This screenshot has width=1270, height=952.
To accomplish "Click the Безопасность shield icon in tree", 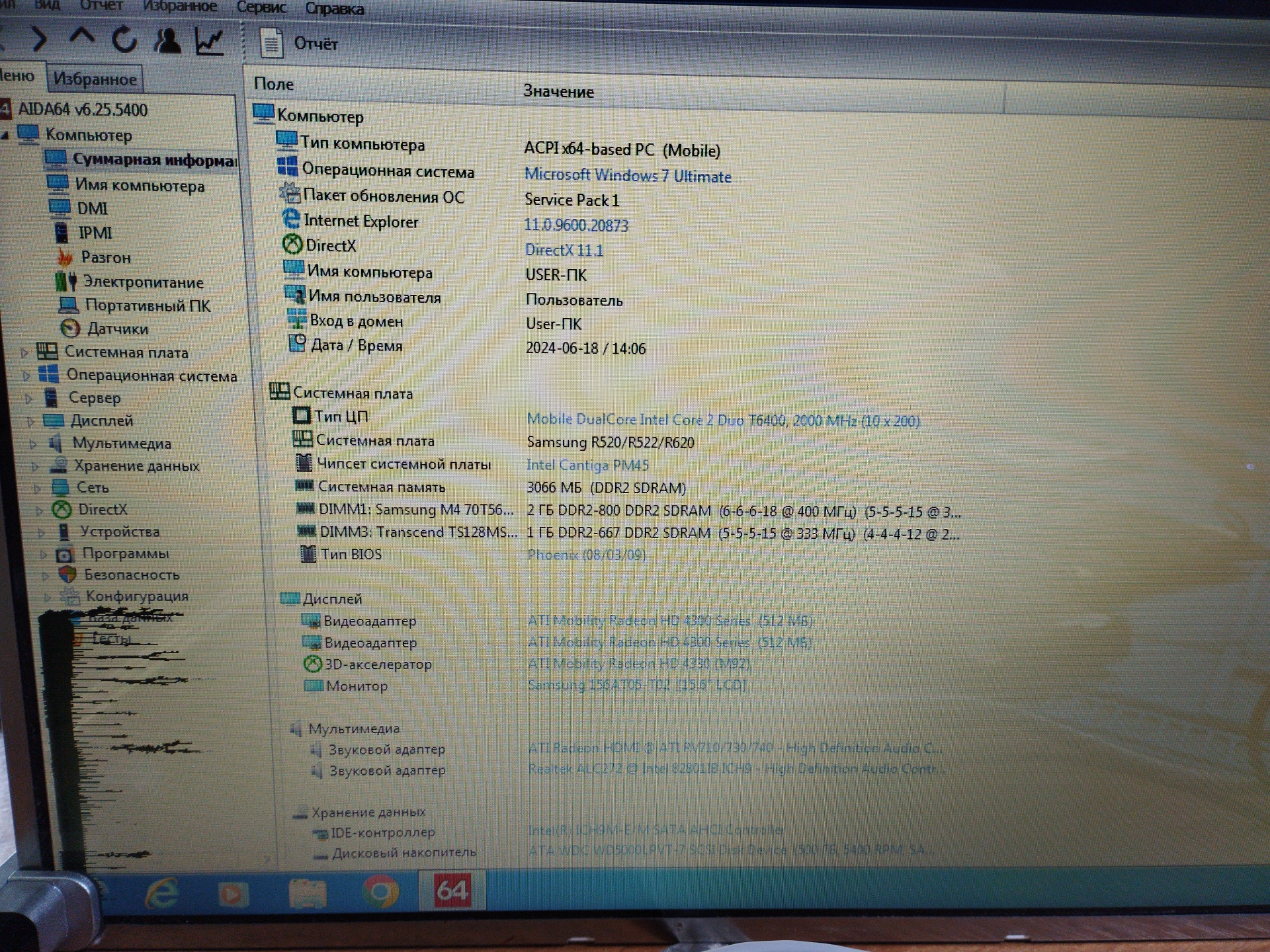I will (x=67, y=575).
